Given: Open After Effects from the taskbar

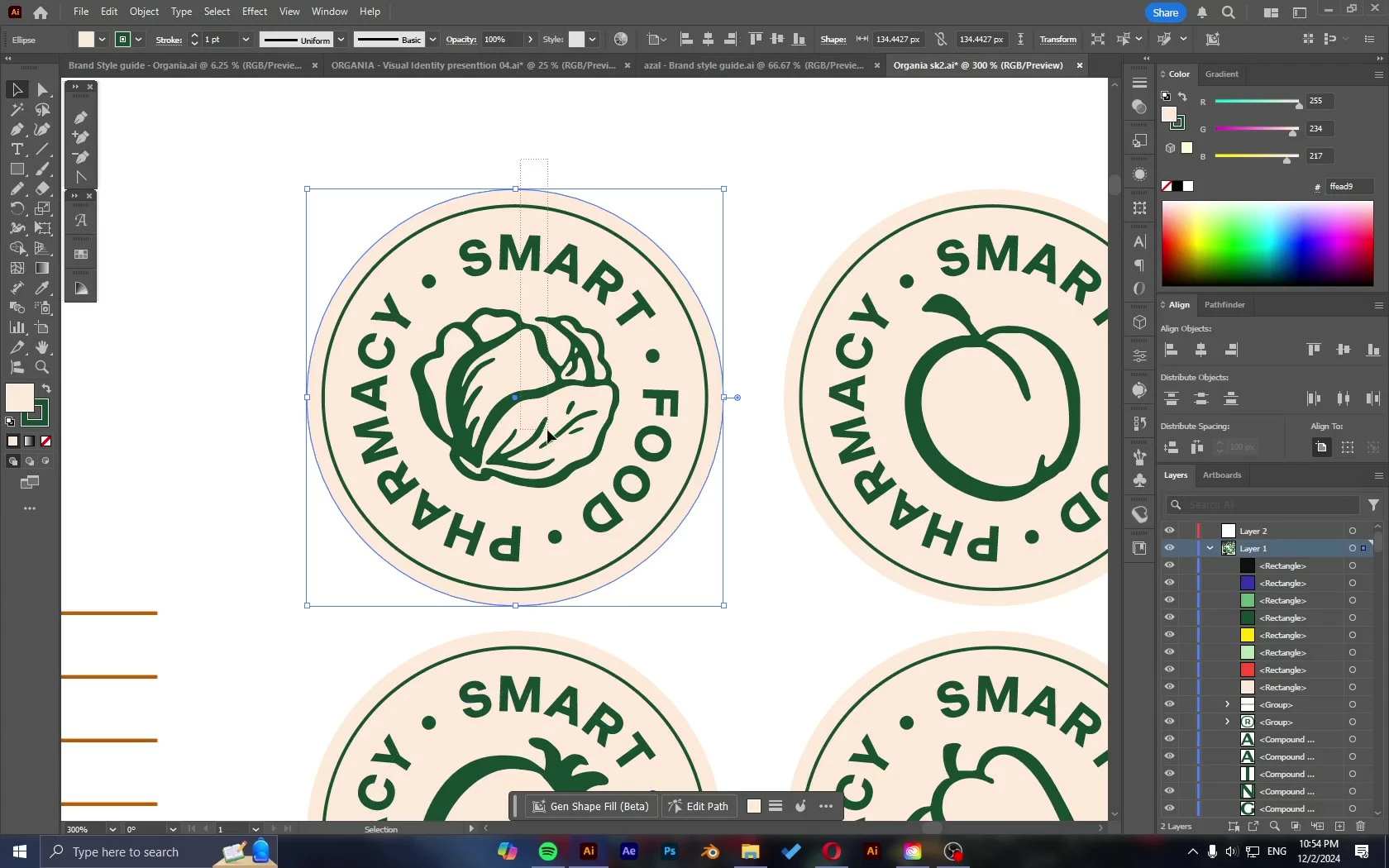Looking at the screenshot, I should coord(628,851).
